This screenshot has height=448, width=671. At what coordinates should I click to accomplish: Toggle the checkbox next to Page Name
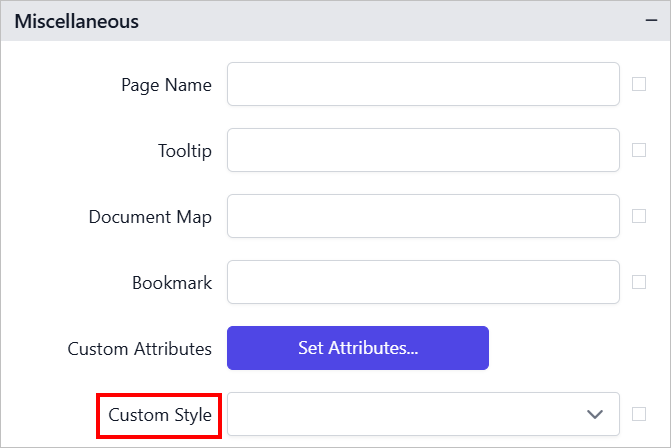[639, 84]
